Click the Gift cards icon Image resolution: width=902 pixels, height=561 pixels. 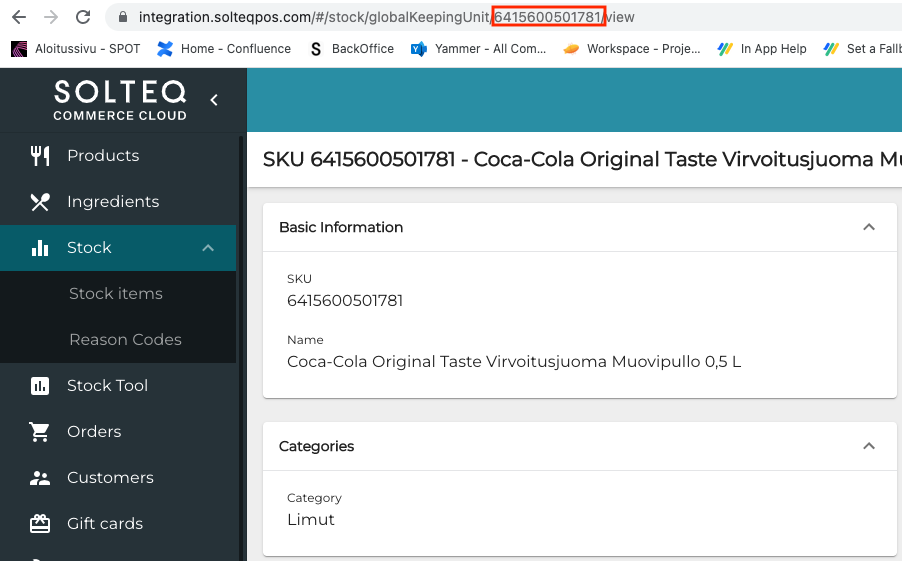[40, 524]
